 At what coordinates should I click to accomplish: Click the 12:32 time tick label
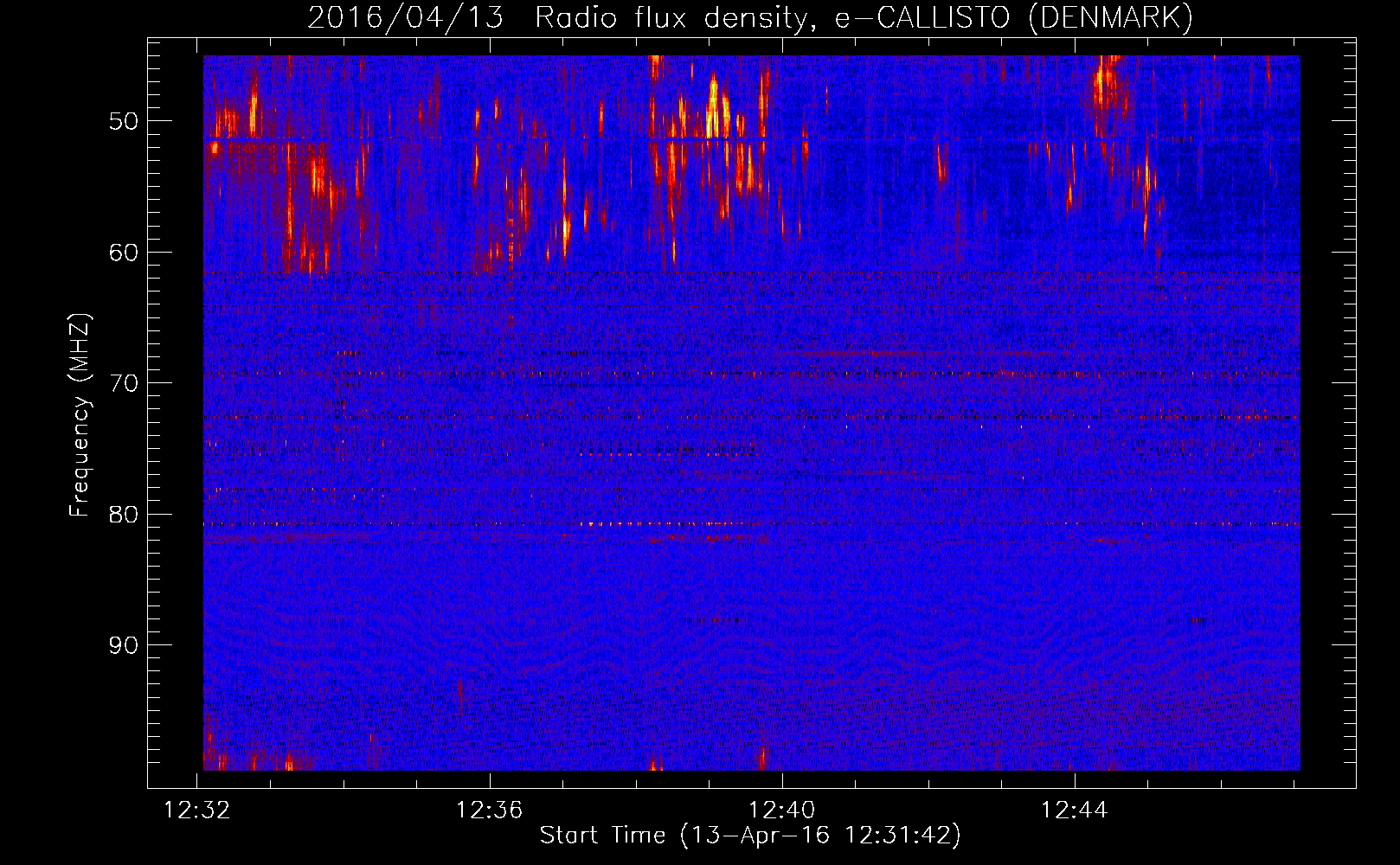[197, 811]
